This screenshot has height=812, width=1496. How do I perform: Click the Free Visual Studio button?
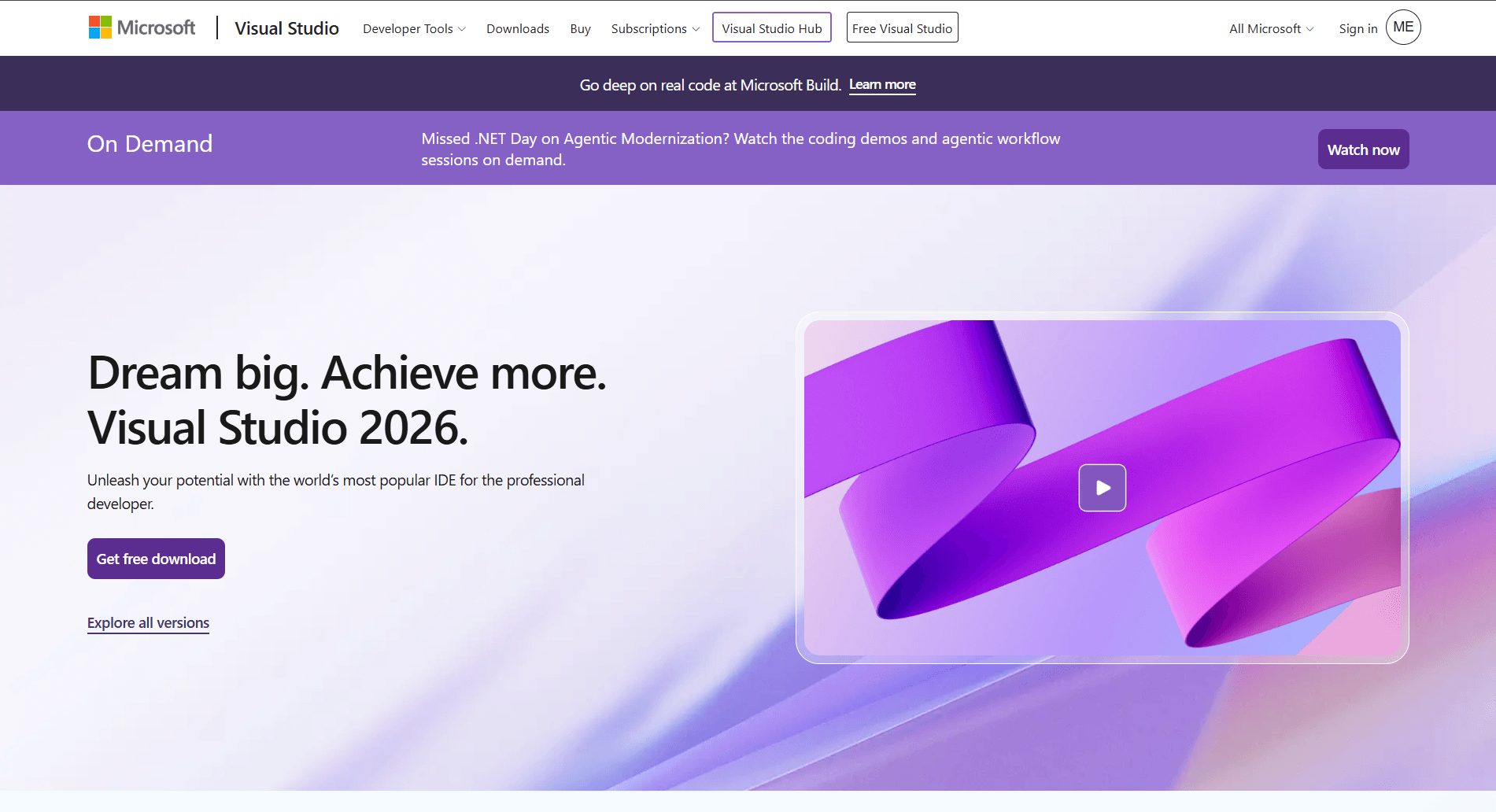coord(902,28)
